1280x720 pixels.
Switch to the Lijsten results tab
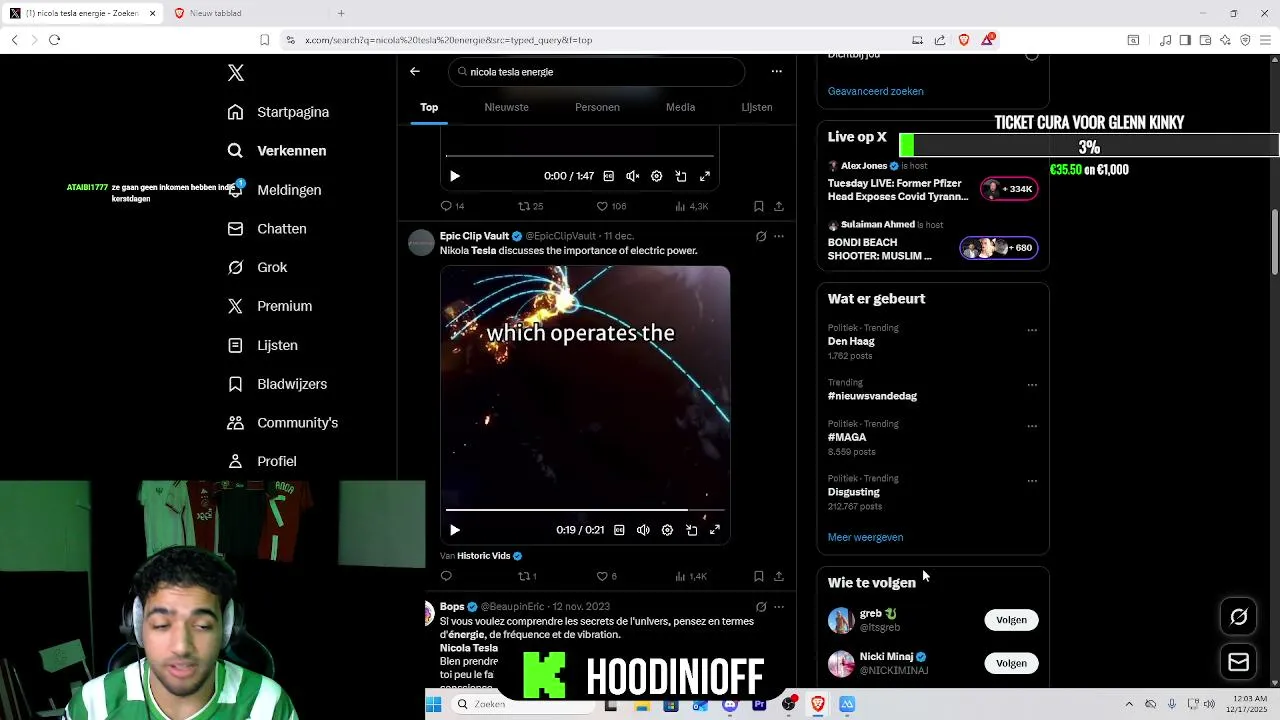(757, 107)
